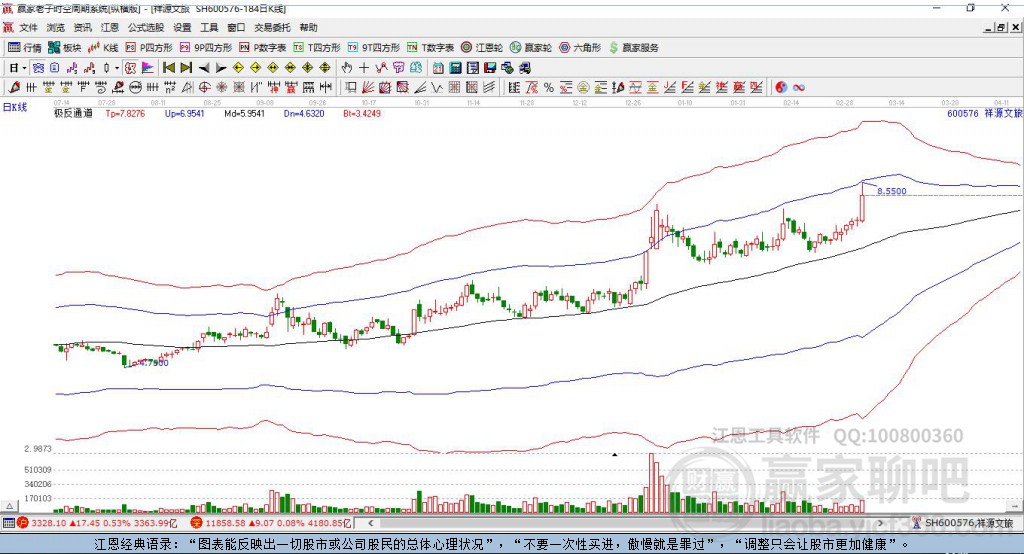Viewport: 1024px width, 554px height.
Task: Open the calculator icon
Action: click(455, 68)
